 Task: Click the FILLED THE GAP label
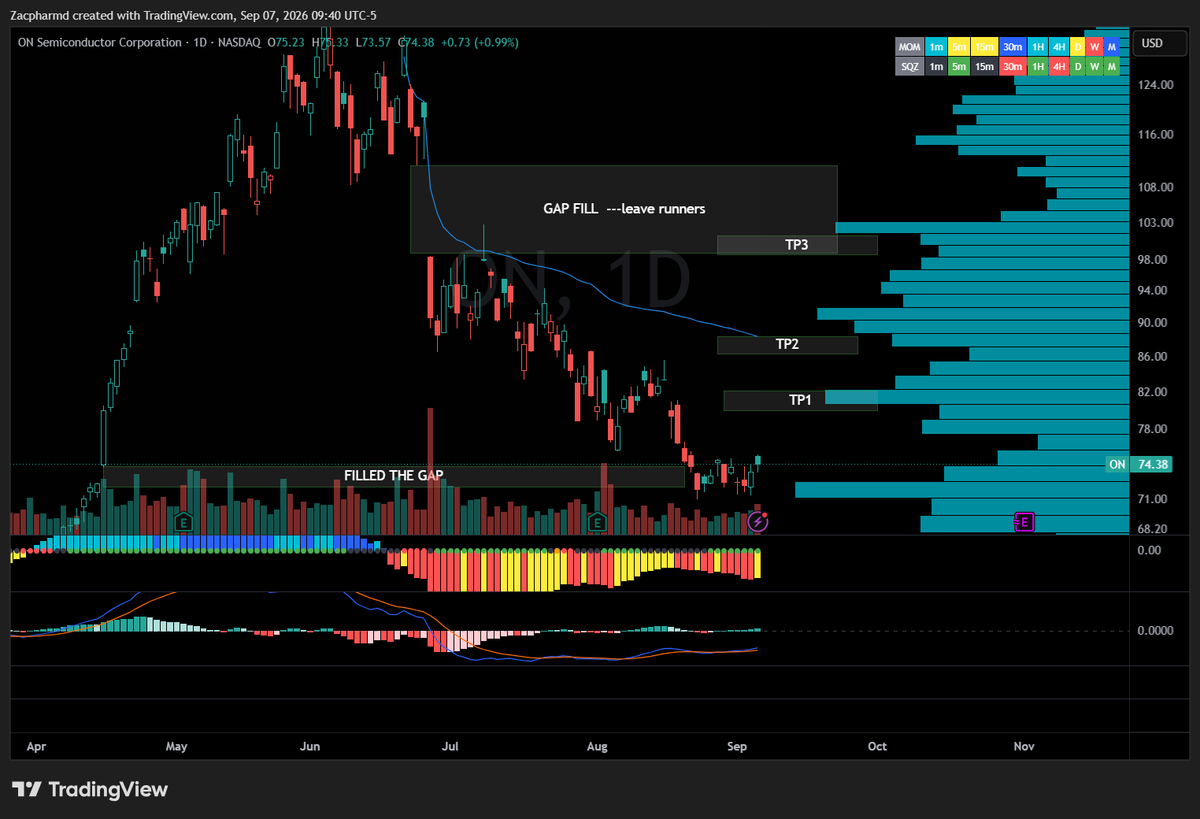[x=394, y=476]
